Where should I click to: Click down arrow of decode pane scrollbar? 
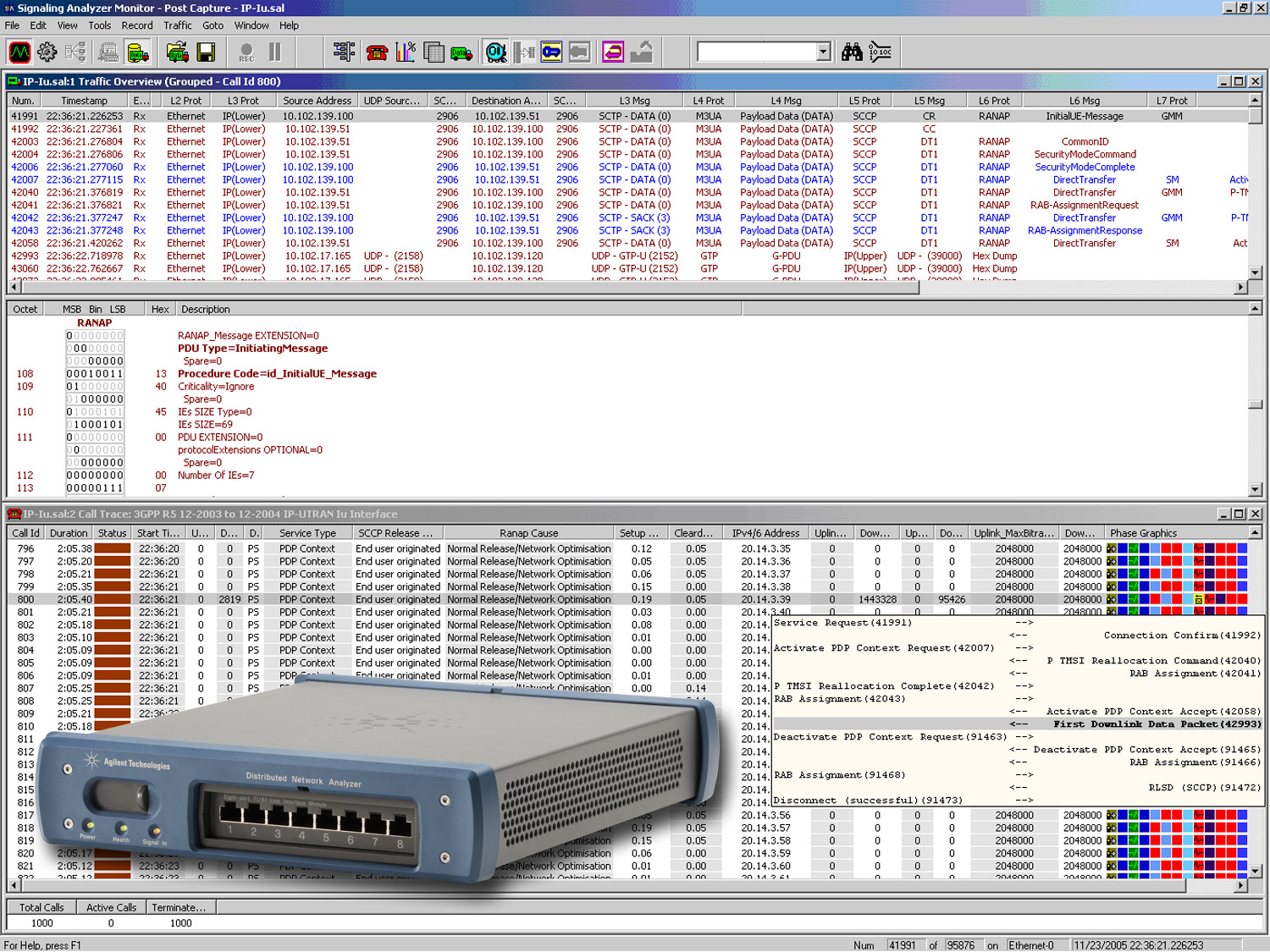coord(1256,490)
